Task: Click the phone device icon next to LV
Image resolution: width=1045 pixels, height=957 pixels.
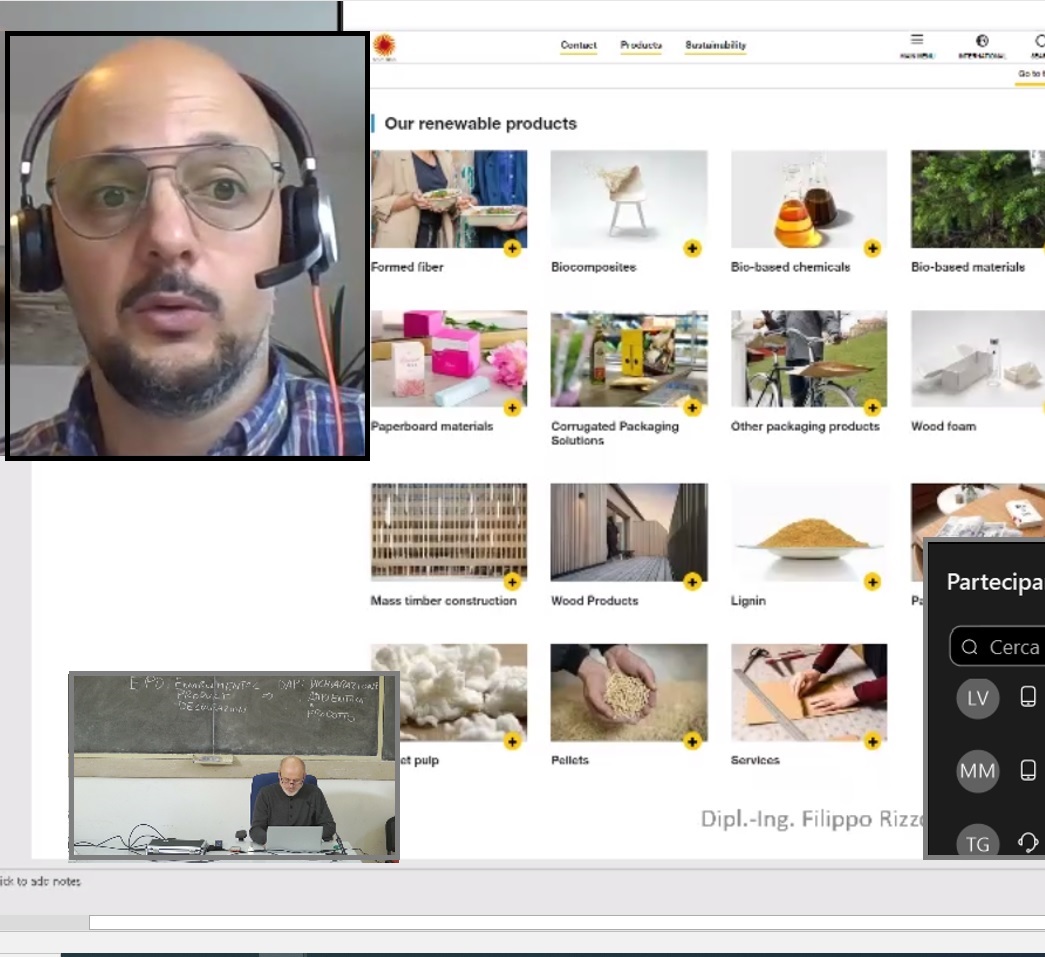Action: pyautogui.click(x=1028, y=696)
